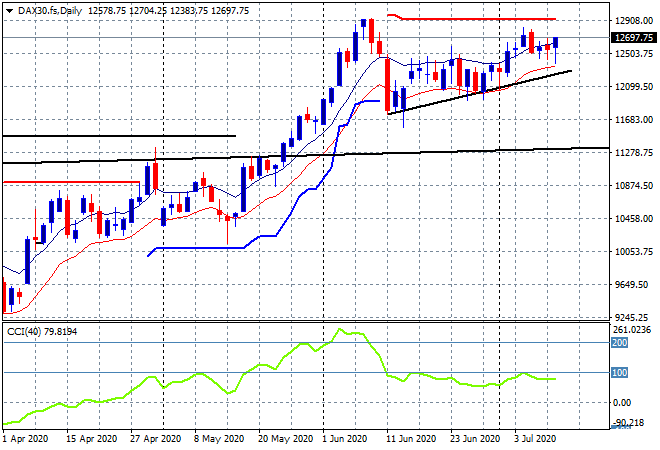Click the price axis label 9649.50
Screen dimensions: 660x450
(631, 285)
